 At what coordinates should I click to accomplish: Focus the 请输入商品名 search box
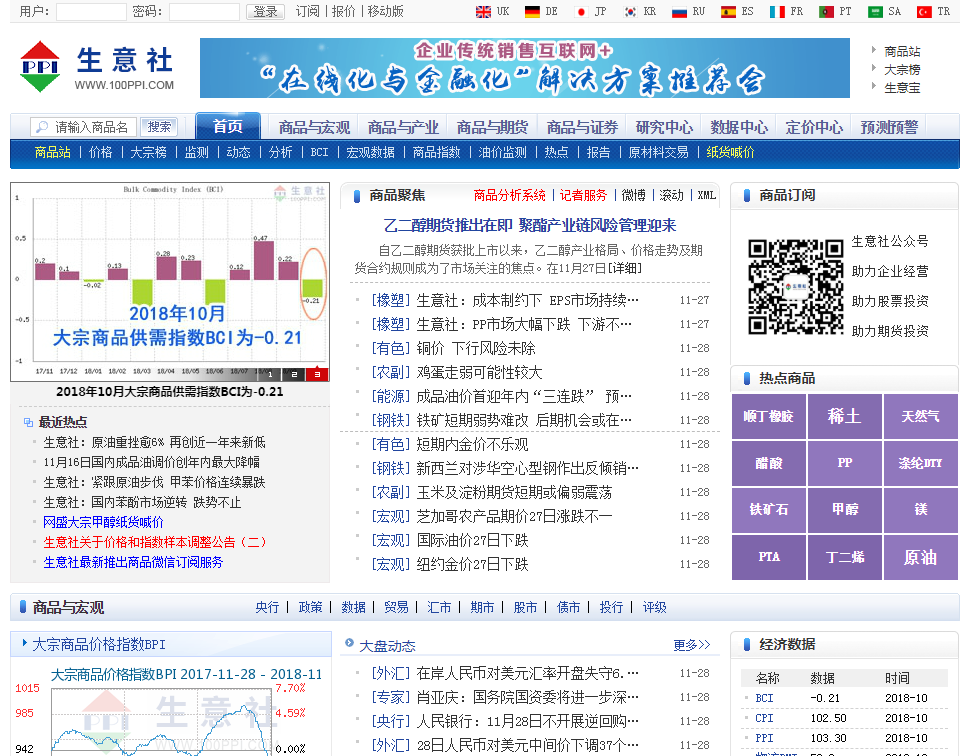(x=84, y=127)
